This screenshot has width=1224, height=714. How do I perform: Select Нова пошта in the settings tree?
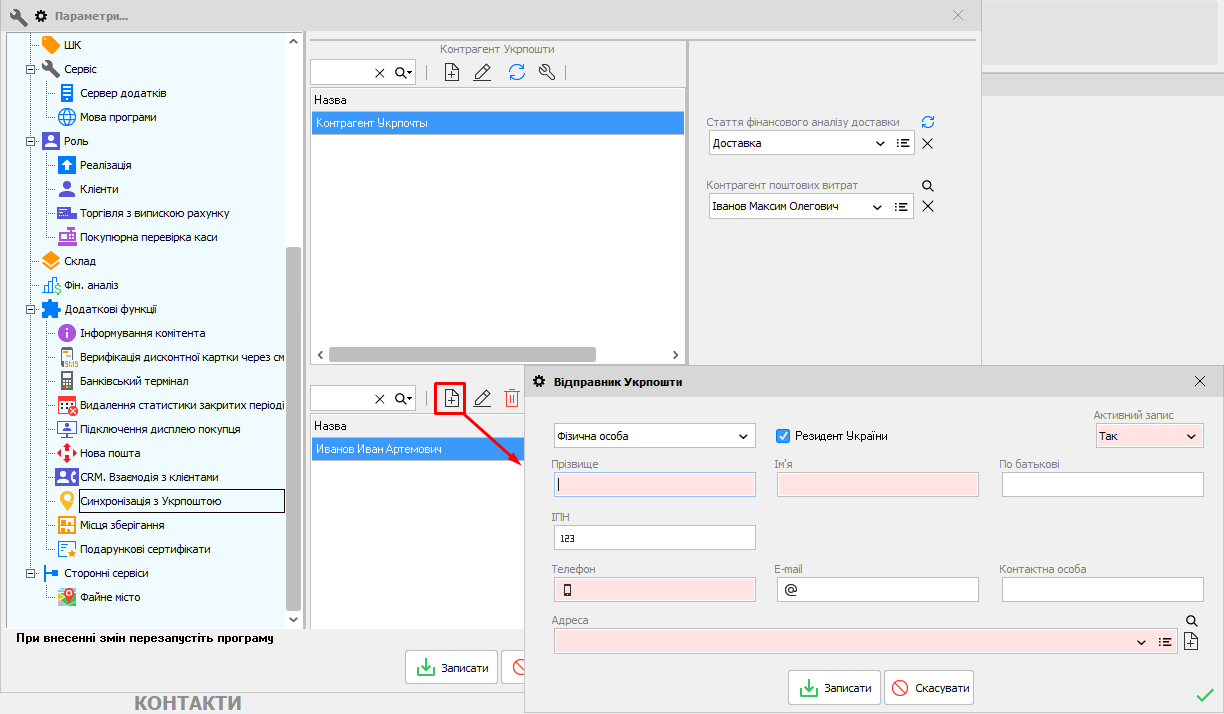tap(109, 453)
